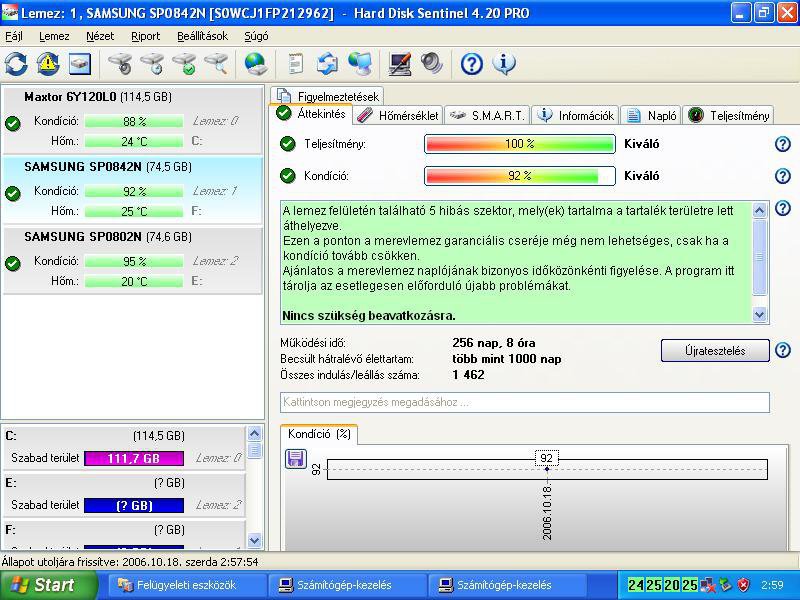This screenshot has height=600, width=800.
Task: Click the disk with stethoscope test icon
Action: [120, 64]
